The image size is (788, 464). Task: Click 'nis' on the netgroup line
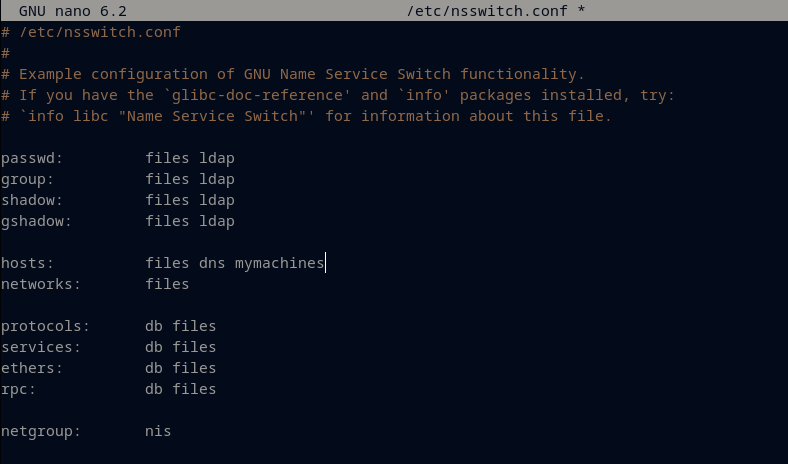pyautogui.click(x=158, y=431)
